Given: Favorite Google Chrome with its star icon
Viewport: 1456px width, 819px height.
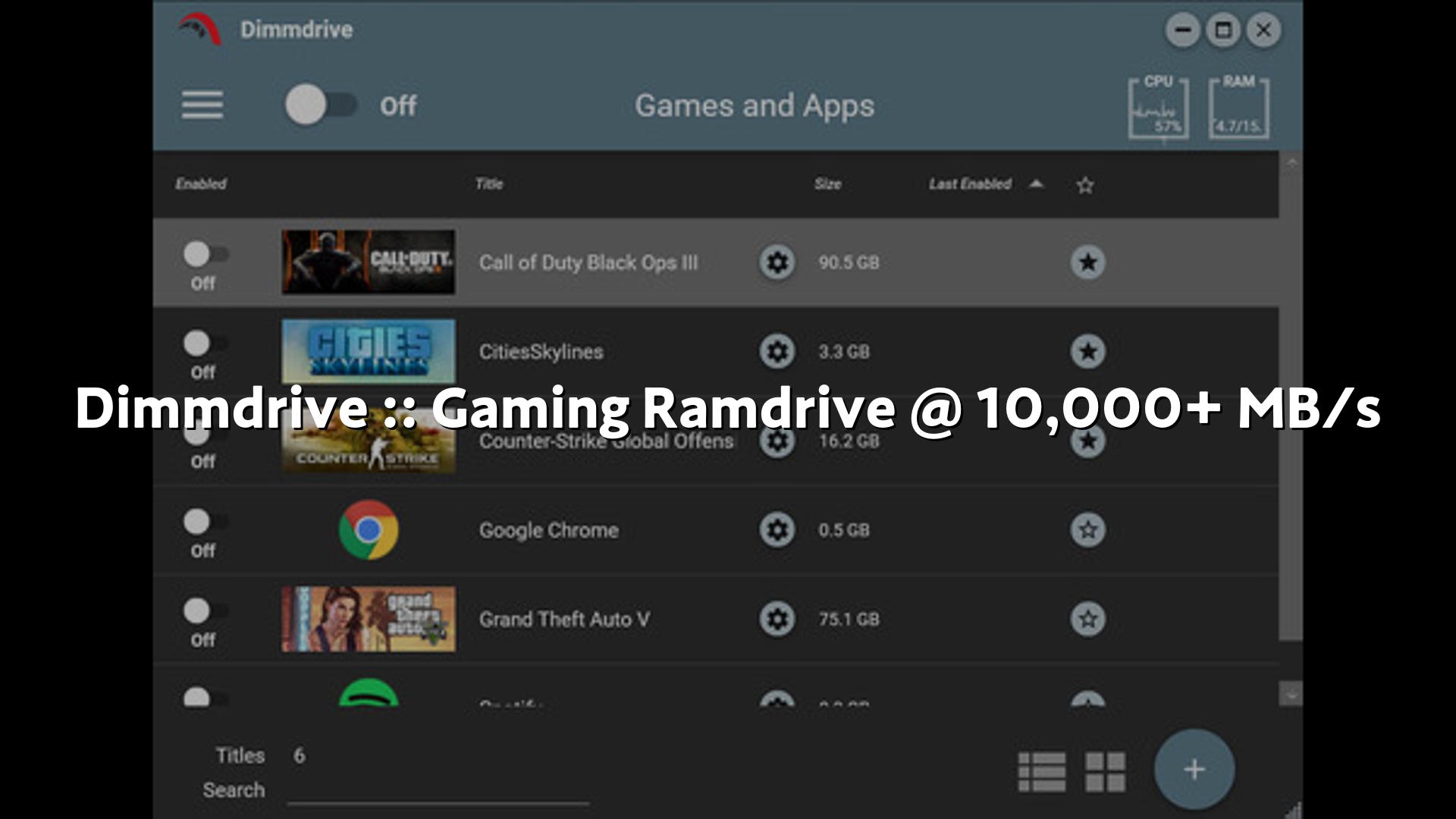Looking at the screenshot, I should point(1087,530).
